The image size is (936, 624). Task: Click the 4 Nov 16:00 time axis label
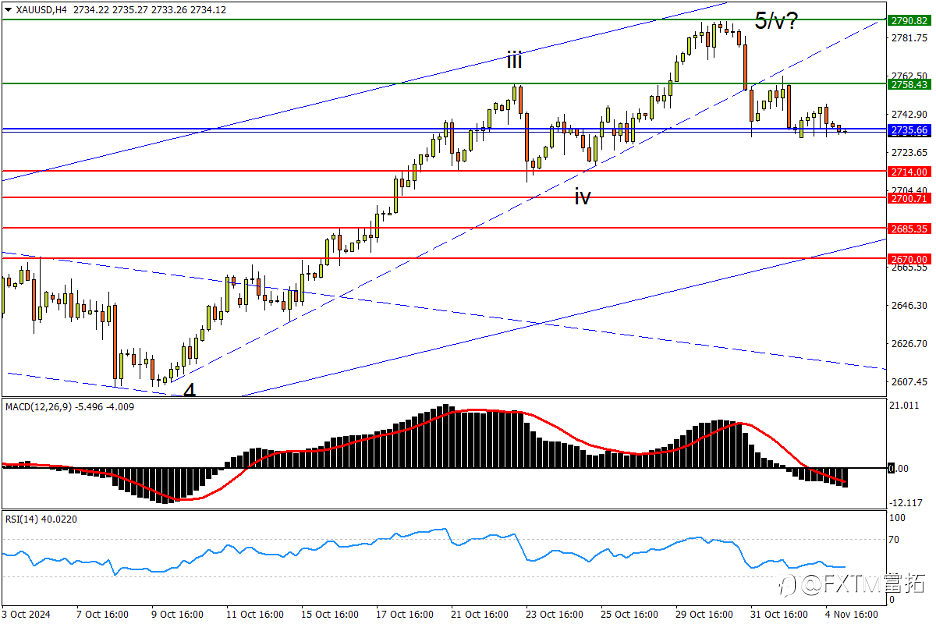(852, 614)
